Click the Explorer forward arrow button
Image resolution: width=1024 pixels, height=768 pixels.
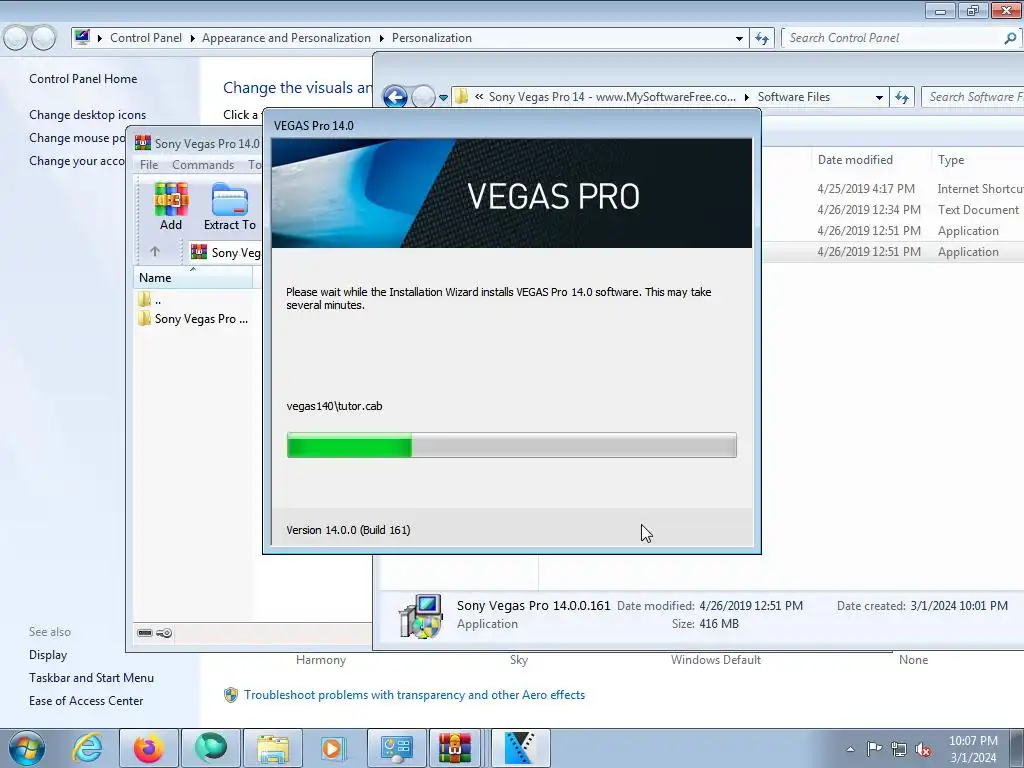423,97
